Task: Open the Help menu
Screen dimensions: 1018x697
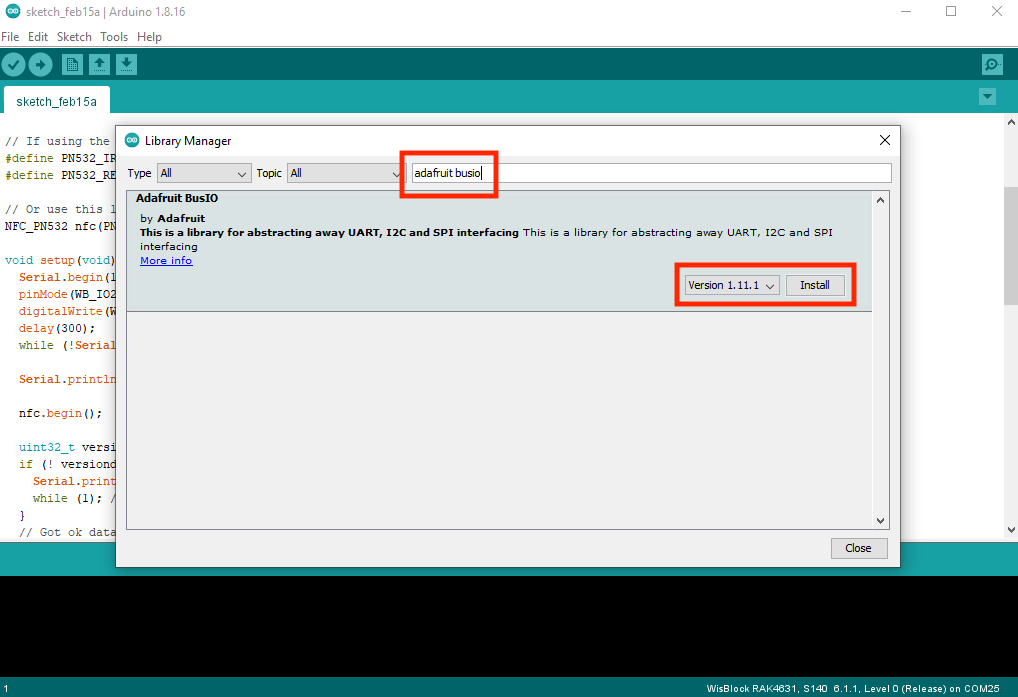Action: pos(149,37)
